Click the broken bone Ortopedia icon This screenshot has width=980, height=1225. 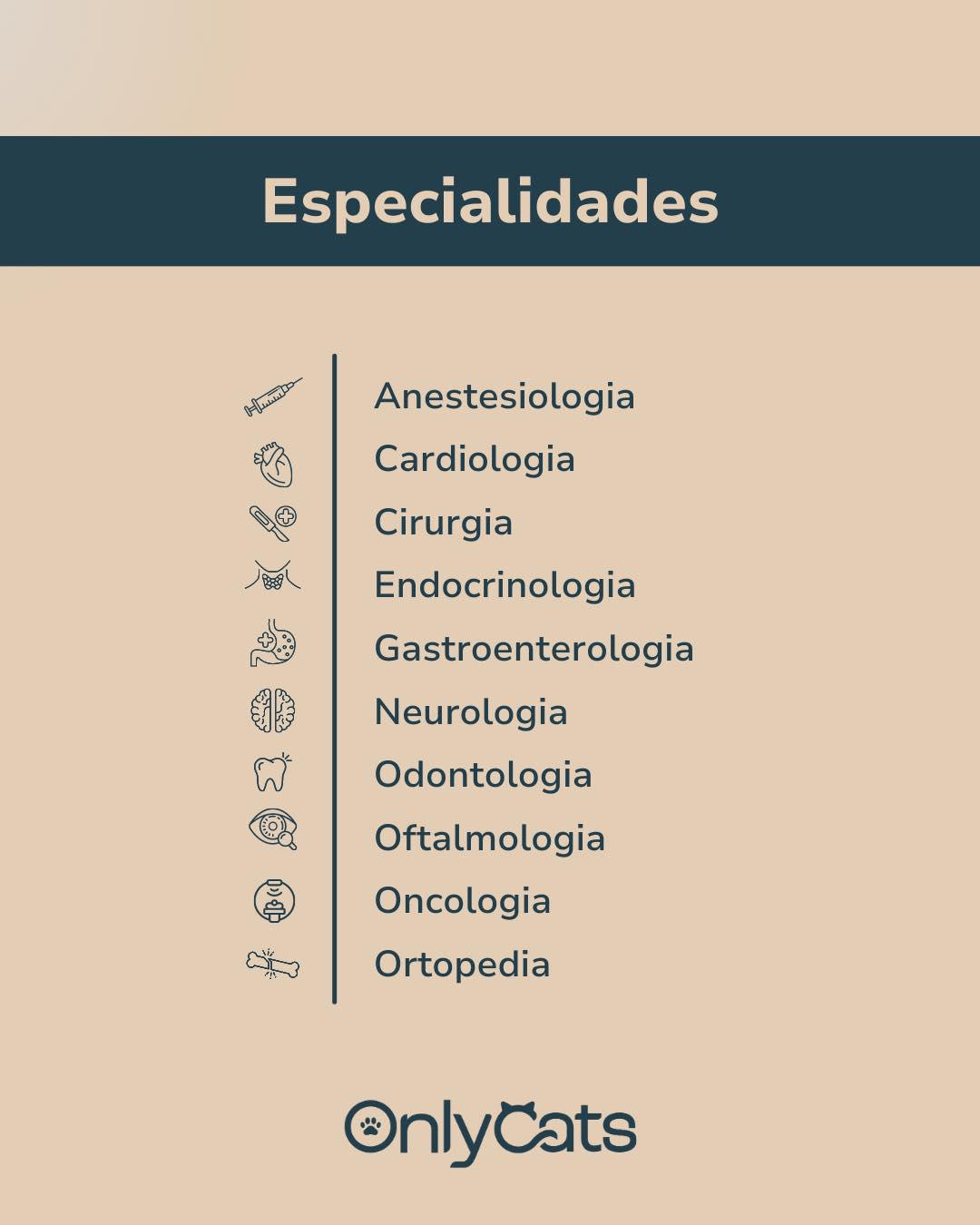tap(273, 964)
